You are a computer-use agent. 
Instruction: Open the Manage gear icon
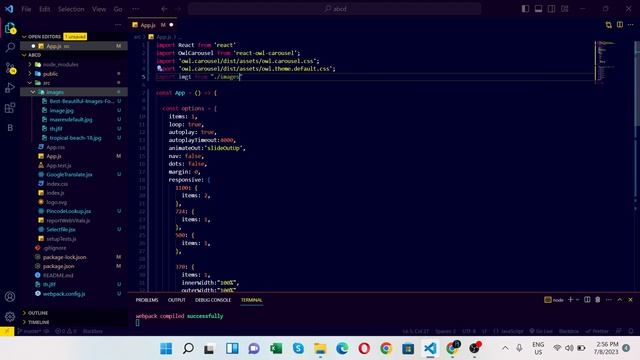10,316
